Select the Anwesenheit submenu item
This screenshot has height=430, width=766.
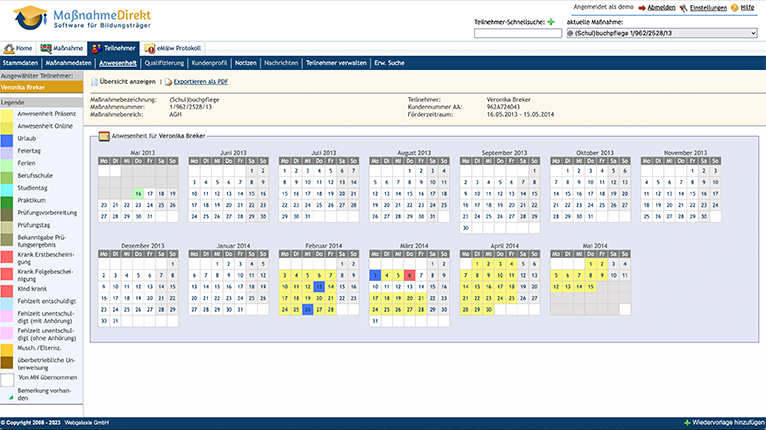pyautogui.click(x=118, y=63)
